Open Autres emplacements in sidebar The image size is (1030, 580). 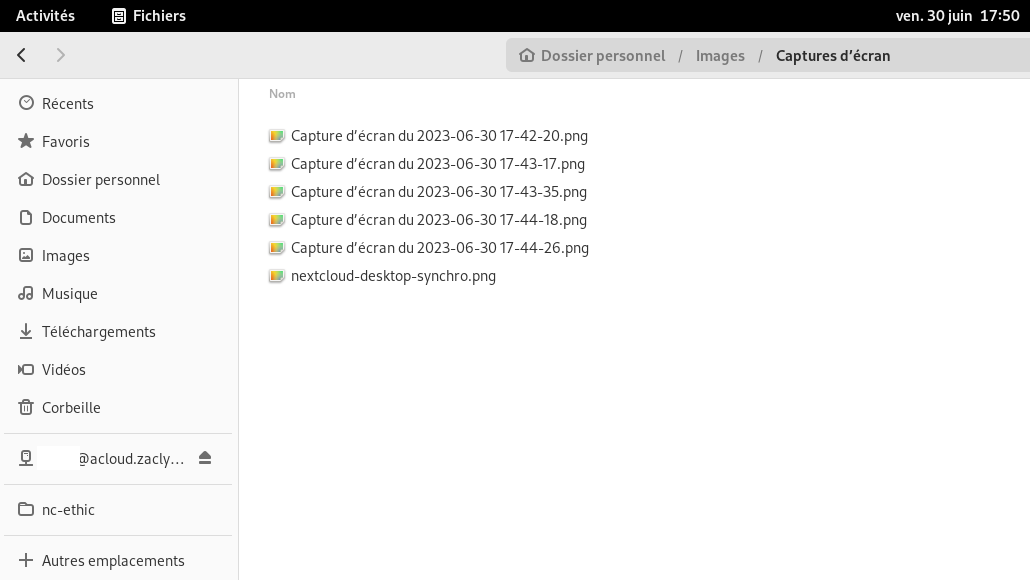[x=113, y=561]
